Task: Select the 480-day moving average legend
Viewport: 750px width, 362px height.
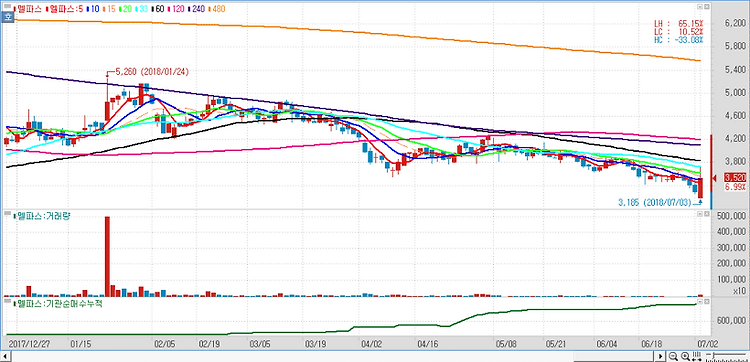Action: pos(216,9)
